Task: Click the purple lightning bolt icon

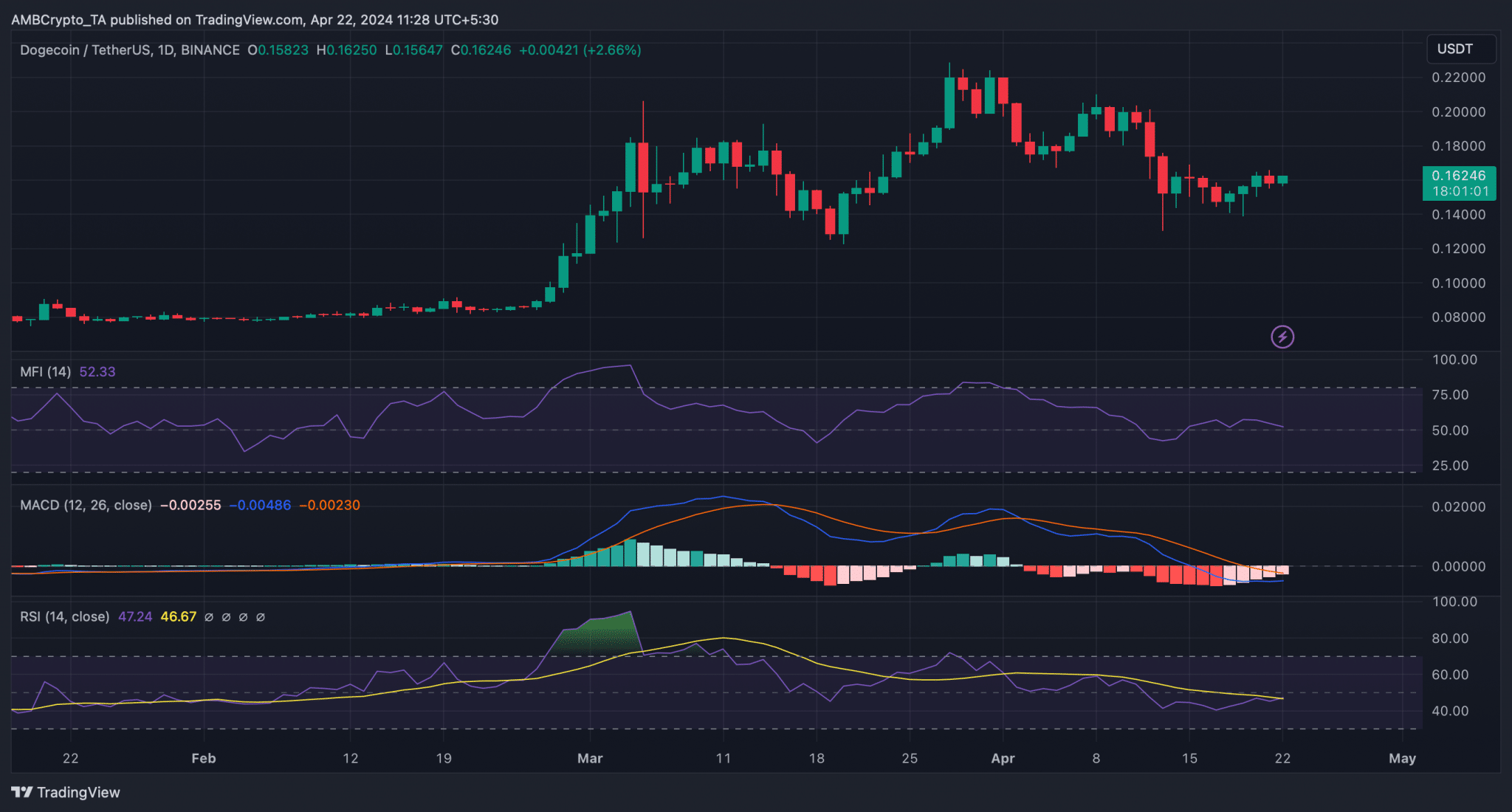Action: (x=1282, y=337)
